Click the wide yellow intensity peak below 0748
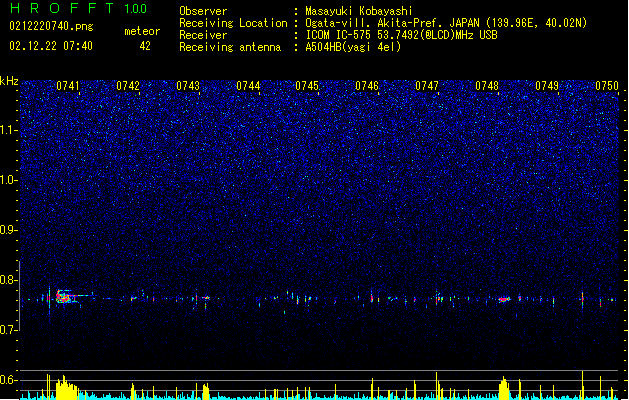Image resolution: width=629 pixels, height=400 pixels. point(504,388)
